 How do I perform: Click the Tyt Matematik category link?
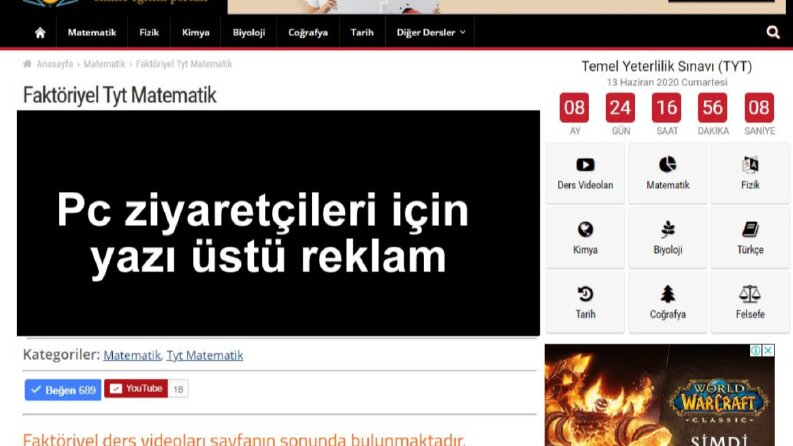pyautogui.click(x=205, y=355)
